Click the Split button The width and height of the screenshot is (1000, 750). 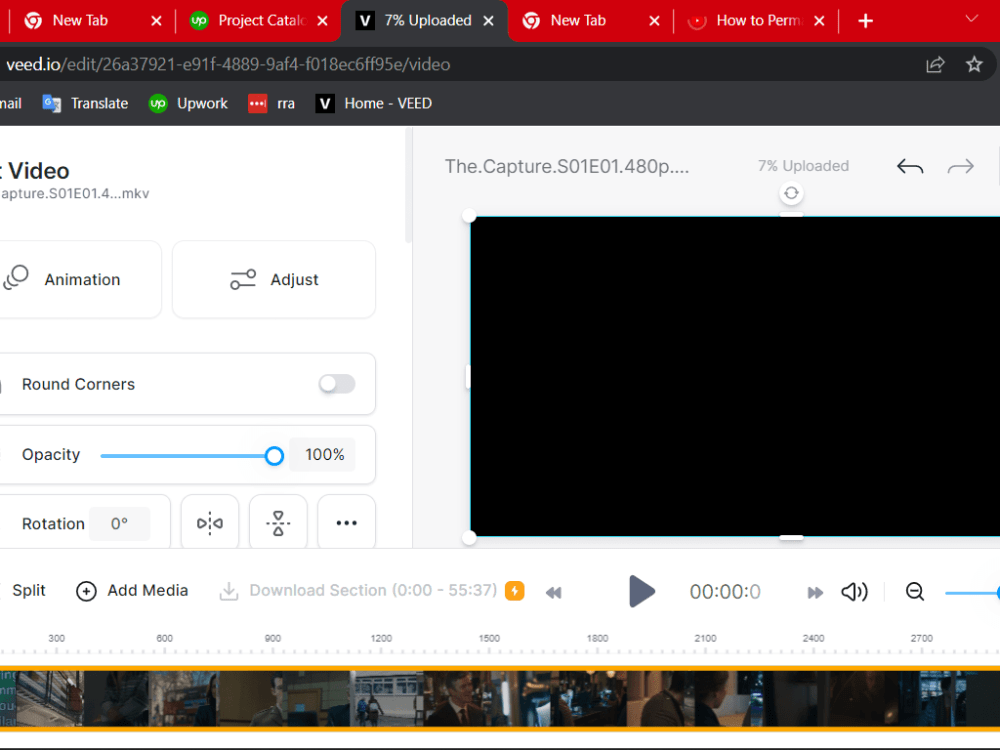pyautogui.click(x=28, y=591)
